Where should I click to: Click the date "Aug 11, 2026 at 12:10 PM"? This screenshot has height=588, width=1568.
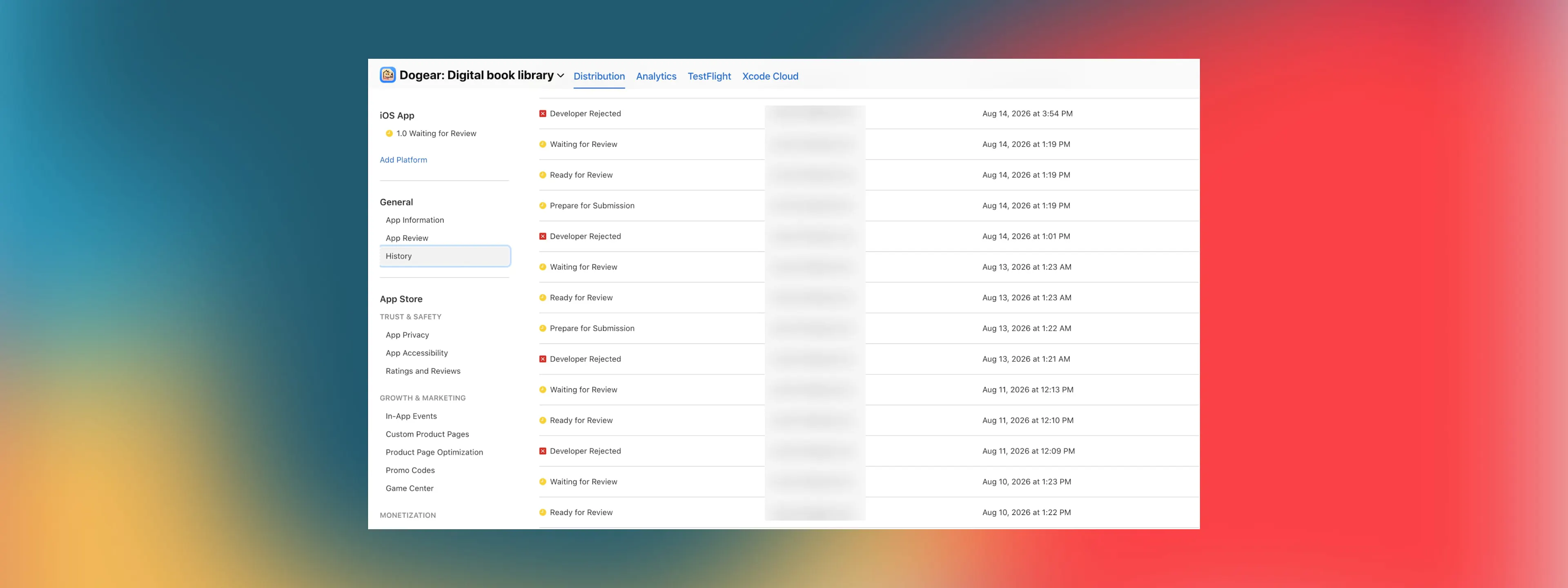[x=1028, y=421]
